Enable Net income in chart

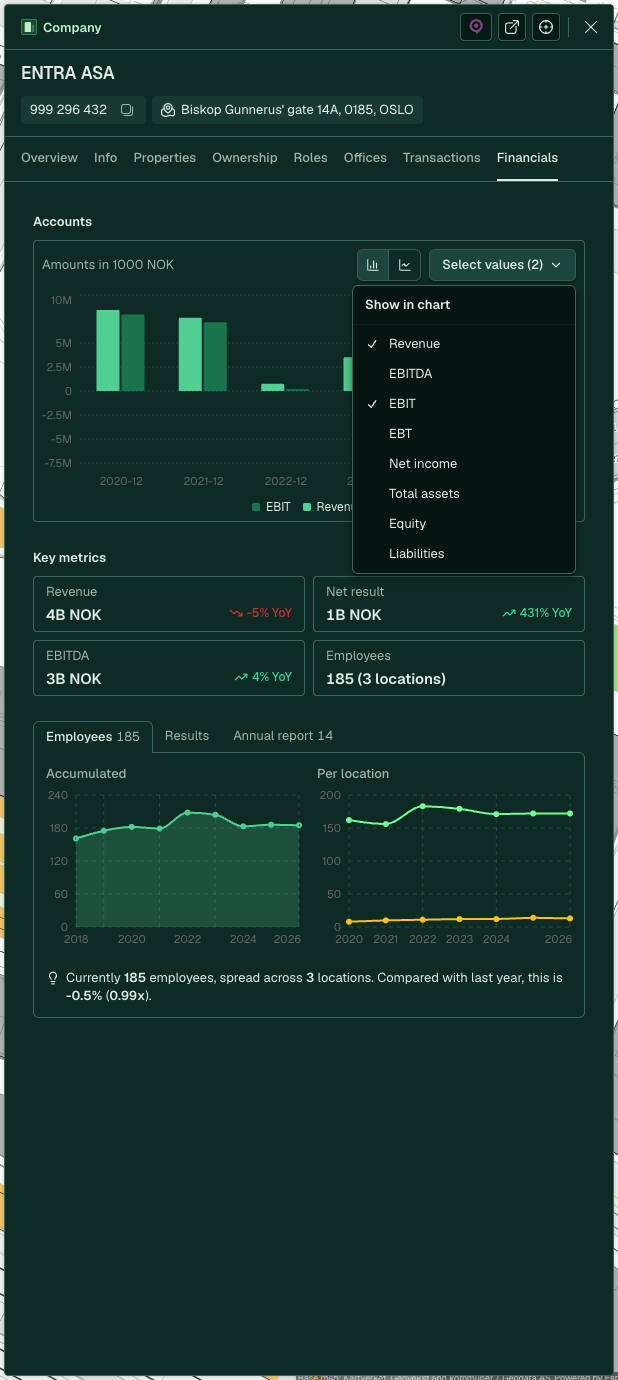tap(464, 464)
